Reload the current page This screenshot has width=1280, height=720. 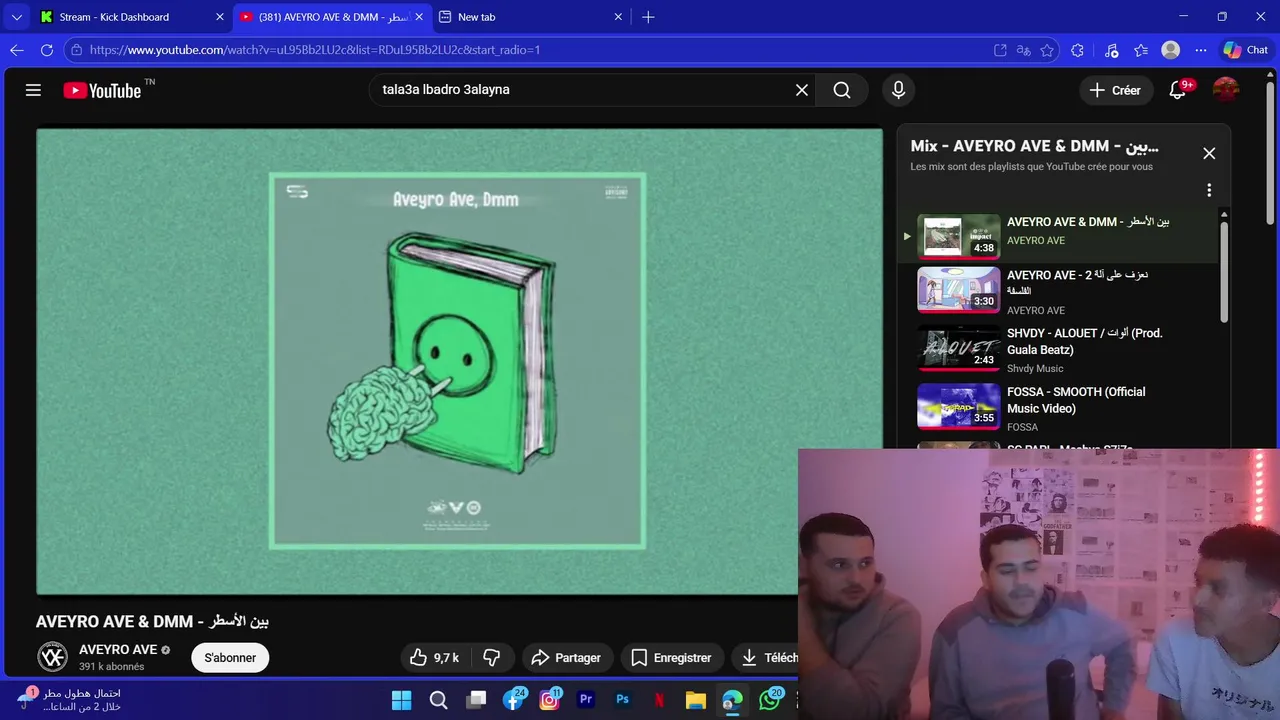47,50
